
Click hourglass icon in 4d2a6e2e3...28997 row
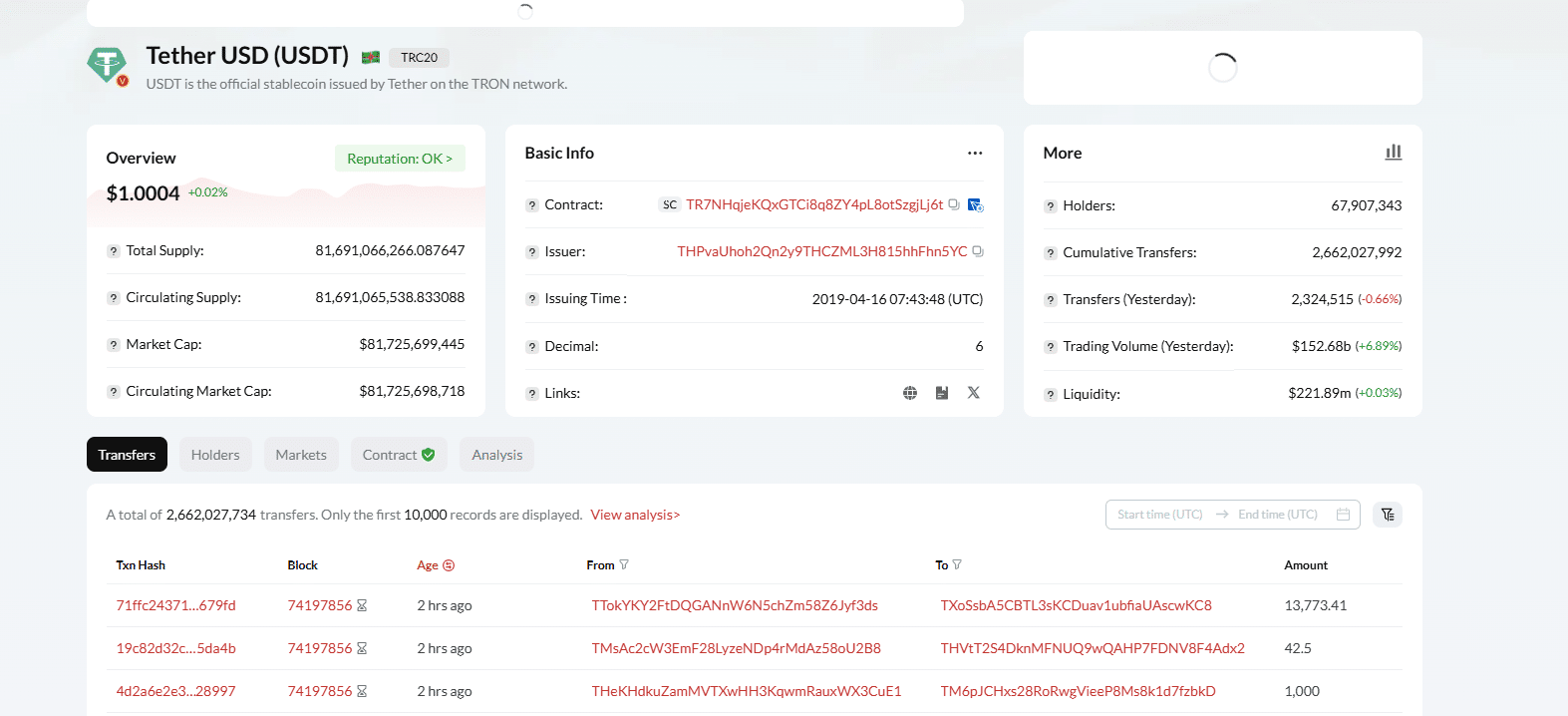coord(362,691)
